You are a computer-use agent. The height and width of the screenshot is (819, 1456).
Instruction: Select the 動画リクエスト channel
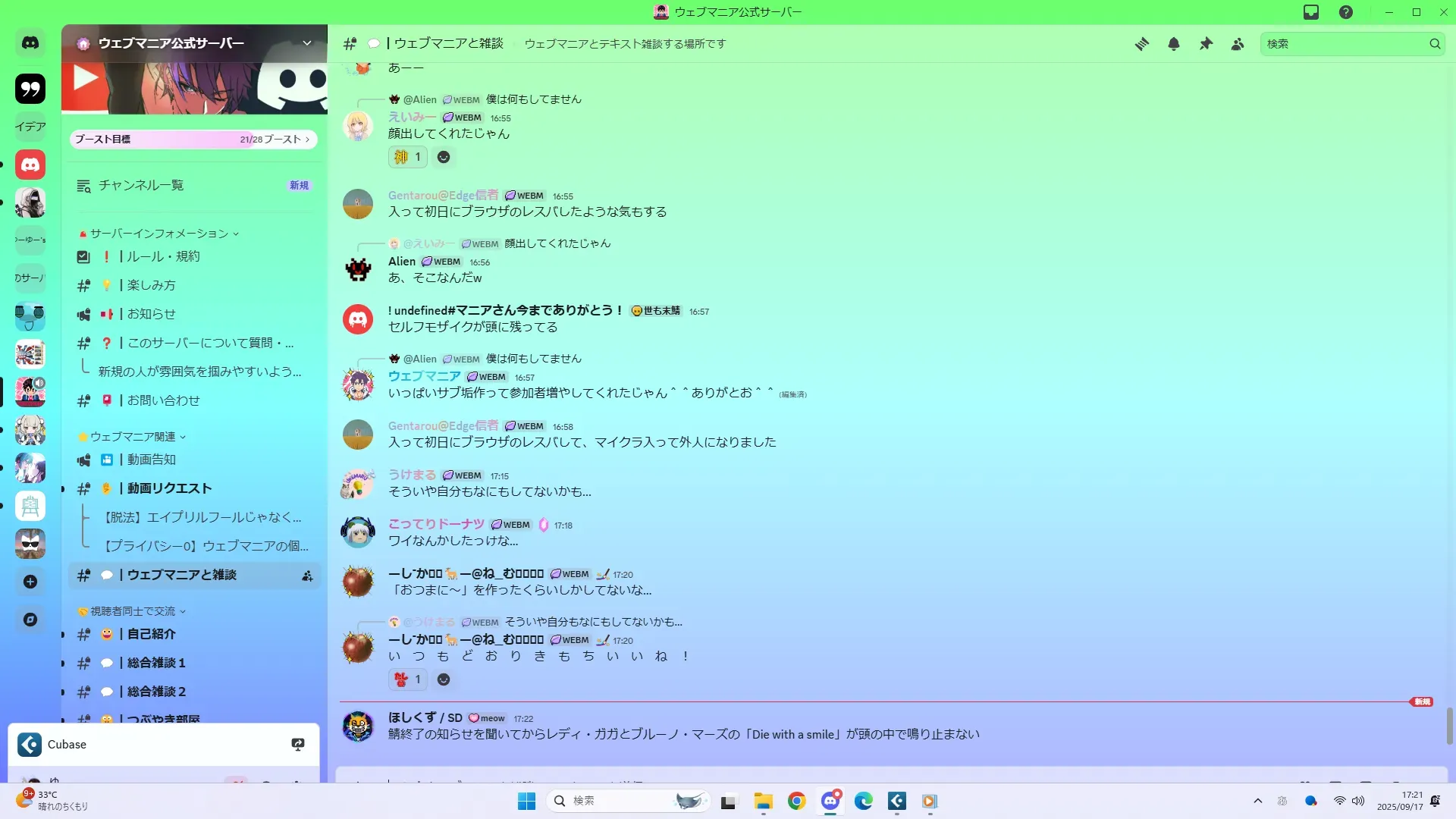(168, 488)
